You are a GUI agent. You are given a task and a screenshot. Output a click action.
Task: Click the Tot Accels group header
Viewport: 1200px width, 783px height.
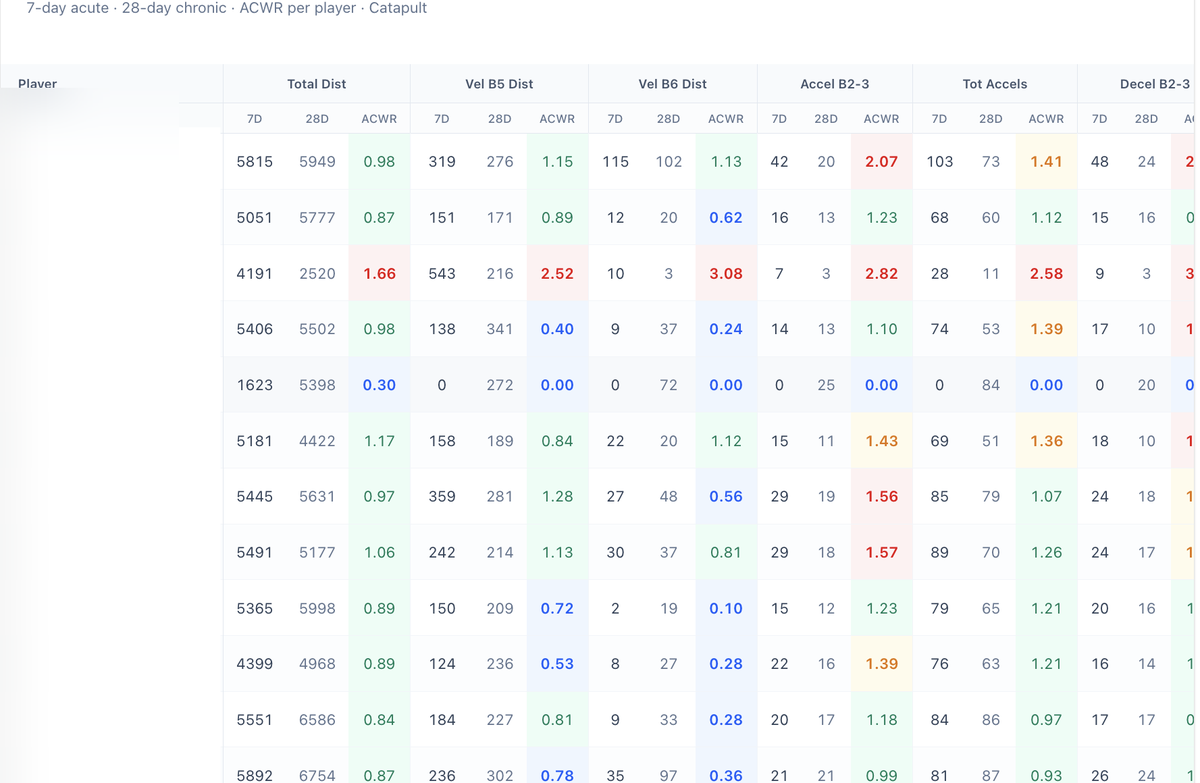[x=994, y=84]
